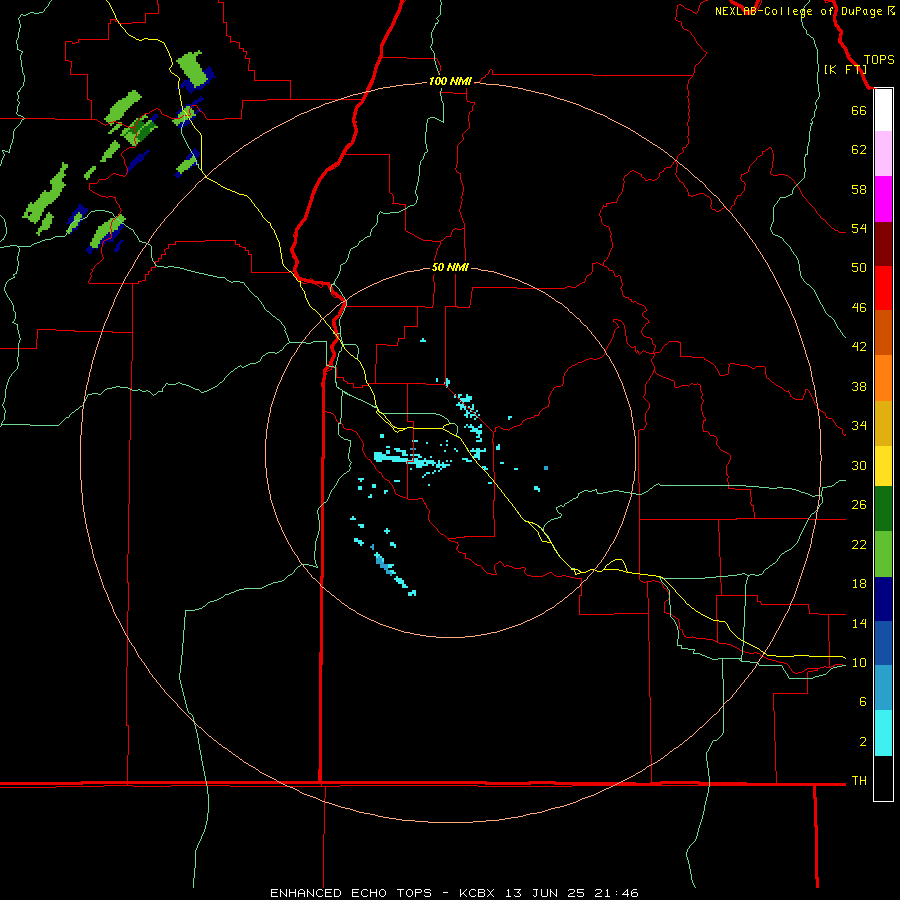Click the dark green swatch in the legend

click(x=883, y=509)
